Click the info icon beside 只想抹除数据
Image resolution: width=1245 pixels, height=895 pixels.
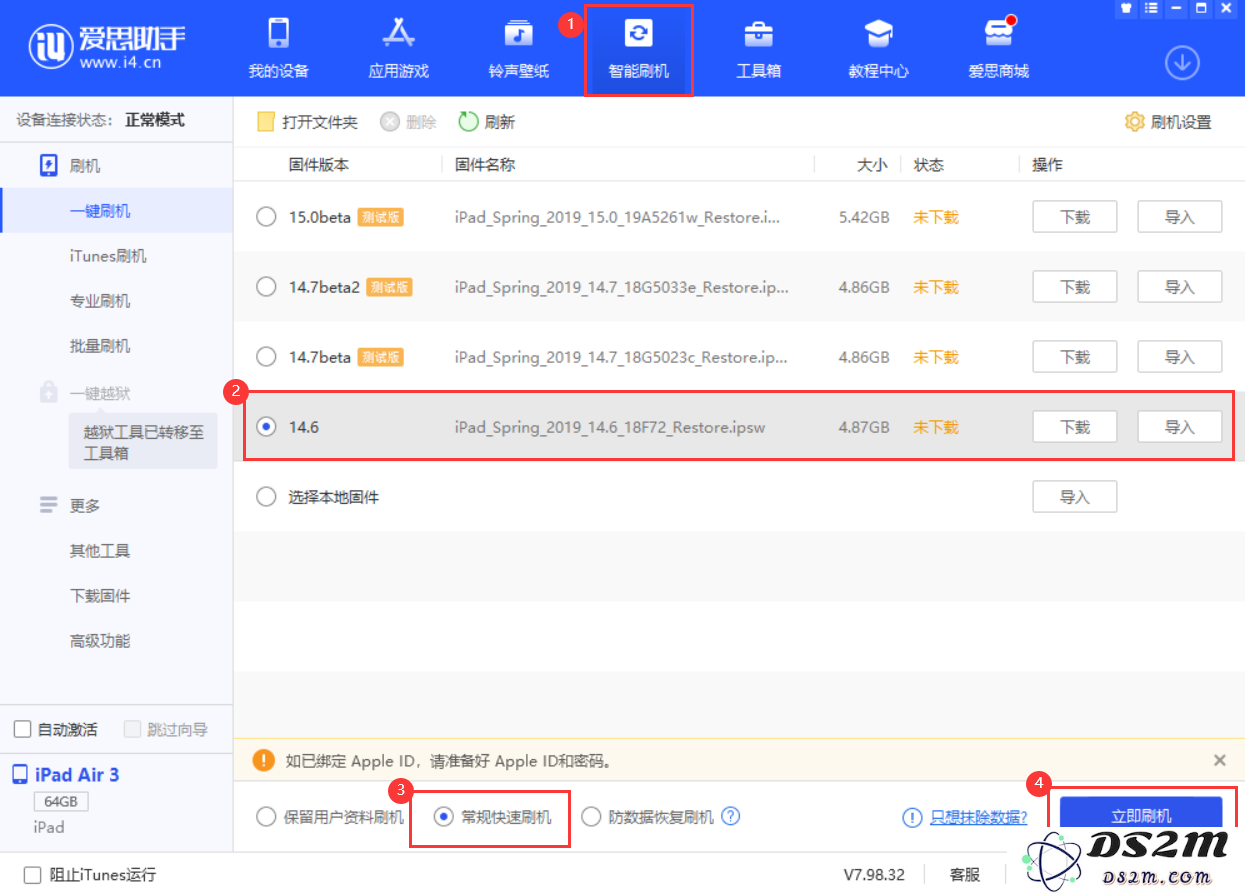tap(912, 817)
